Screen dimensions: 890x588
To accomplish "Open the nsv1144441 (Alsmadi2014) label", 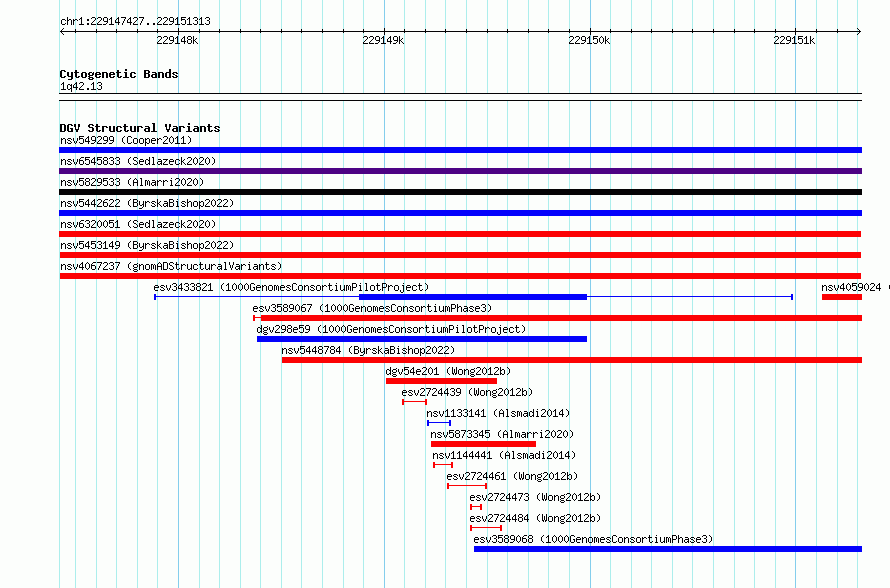I will (504, 455).
